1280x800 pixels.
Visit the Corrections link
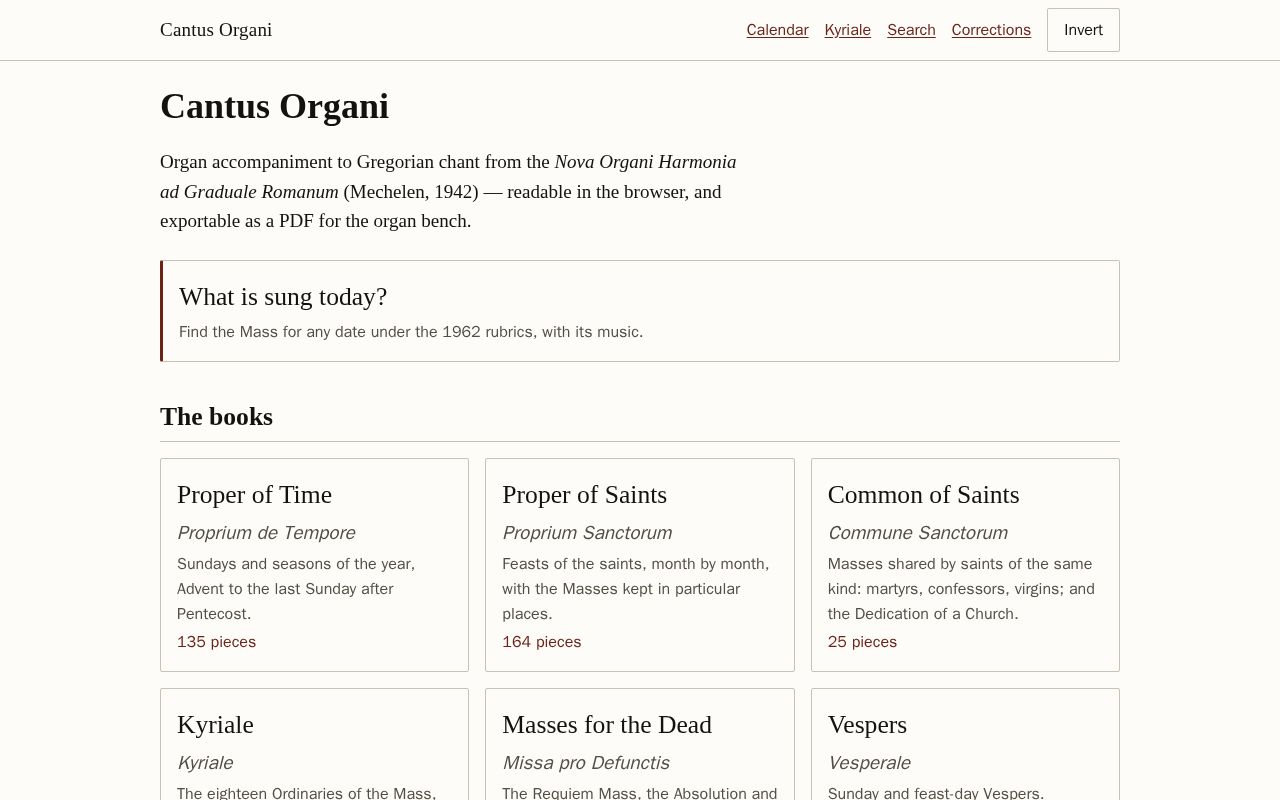tap(991, 30)
